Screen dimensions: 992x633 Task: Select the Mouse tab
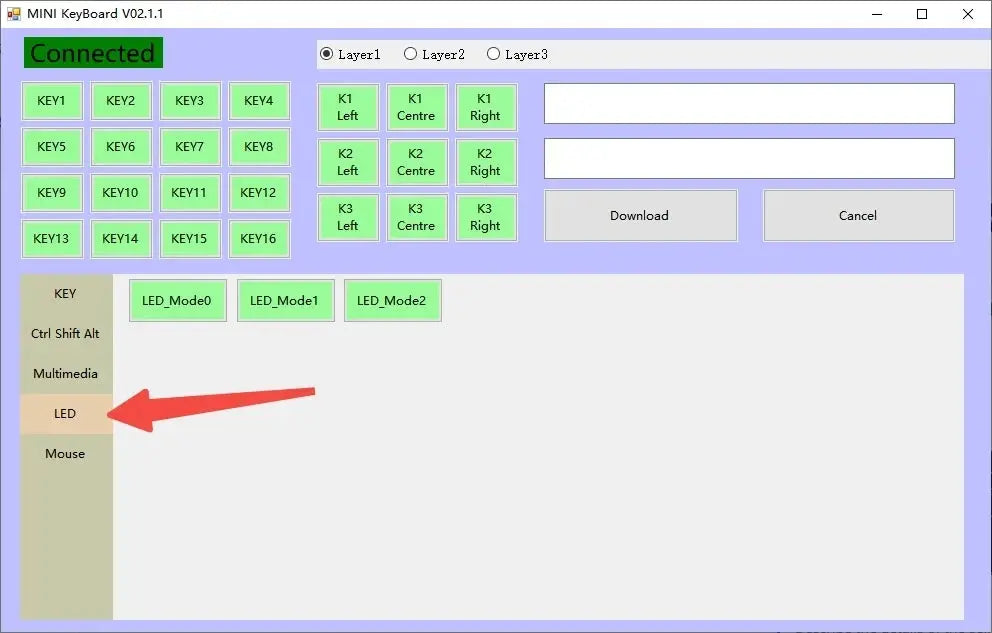click(66, 453)
